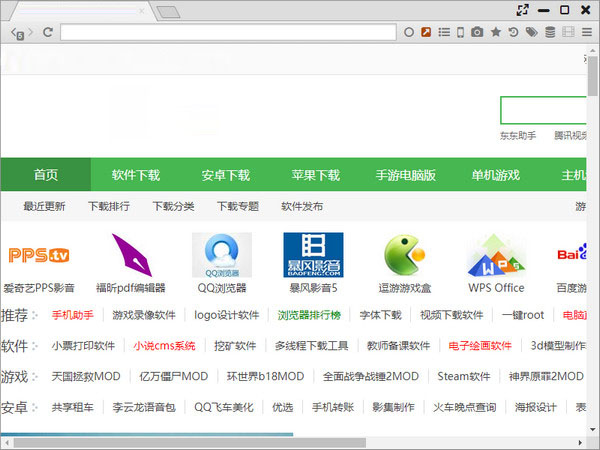600x450 pixels.
Task: Click the green-bordered site search box
Action: 543,110
